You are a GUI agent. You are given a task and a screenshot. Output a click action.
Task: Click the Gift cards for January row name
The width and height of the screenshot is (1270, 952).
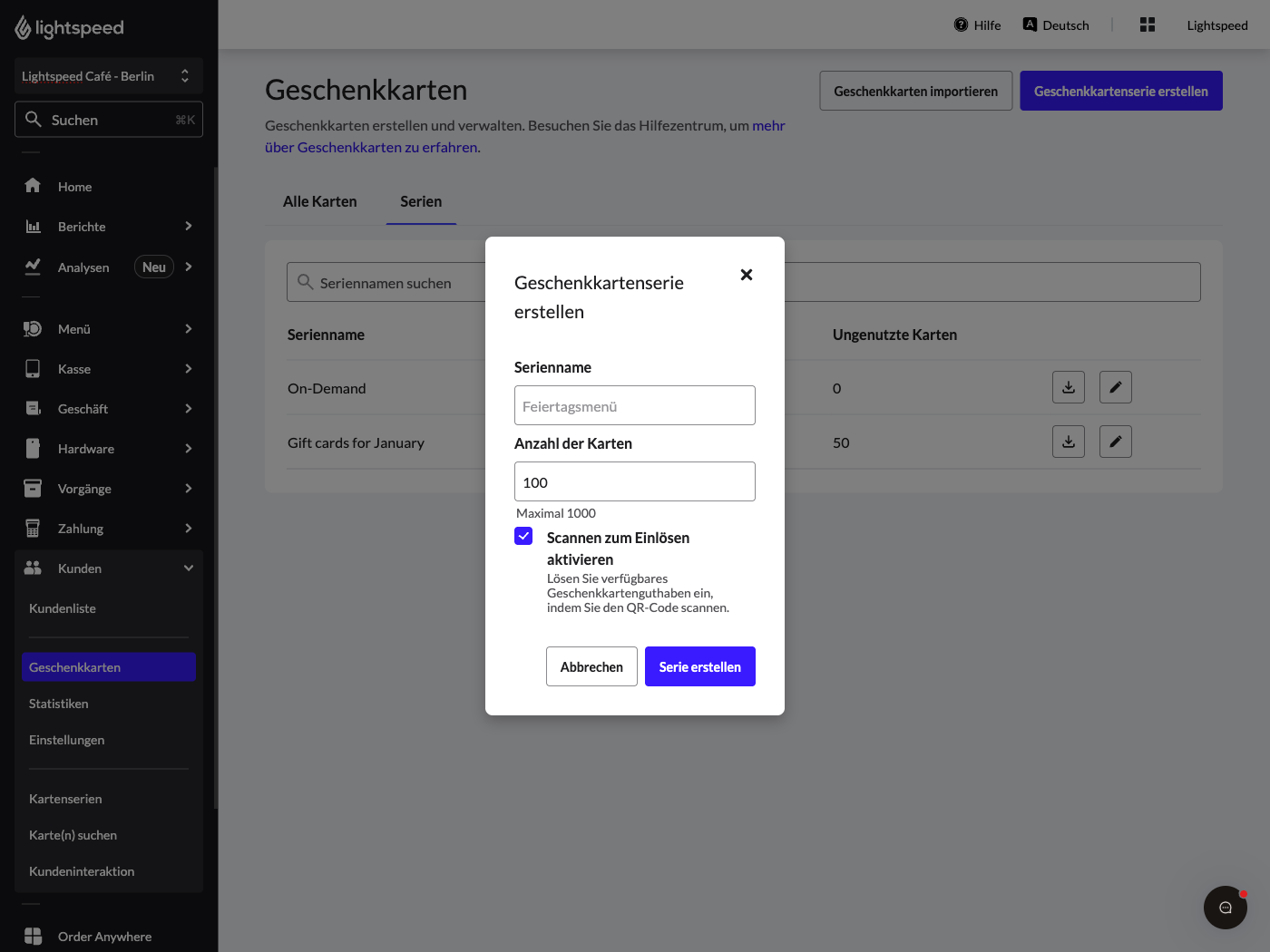(x=356, y=442)
